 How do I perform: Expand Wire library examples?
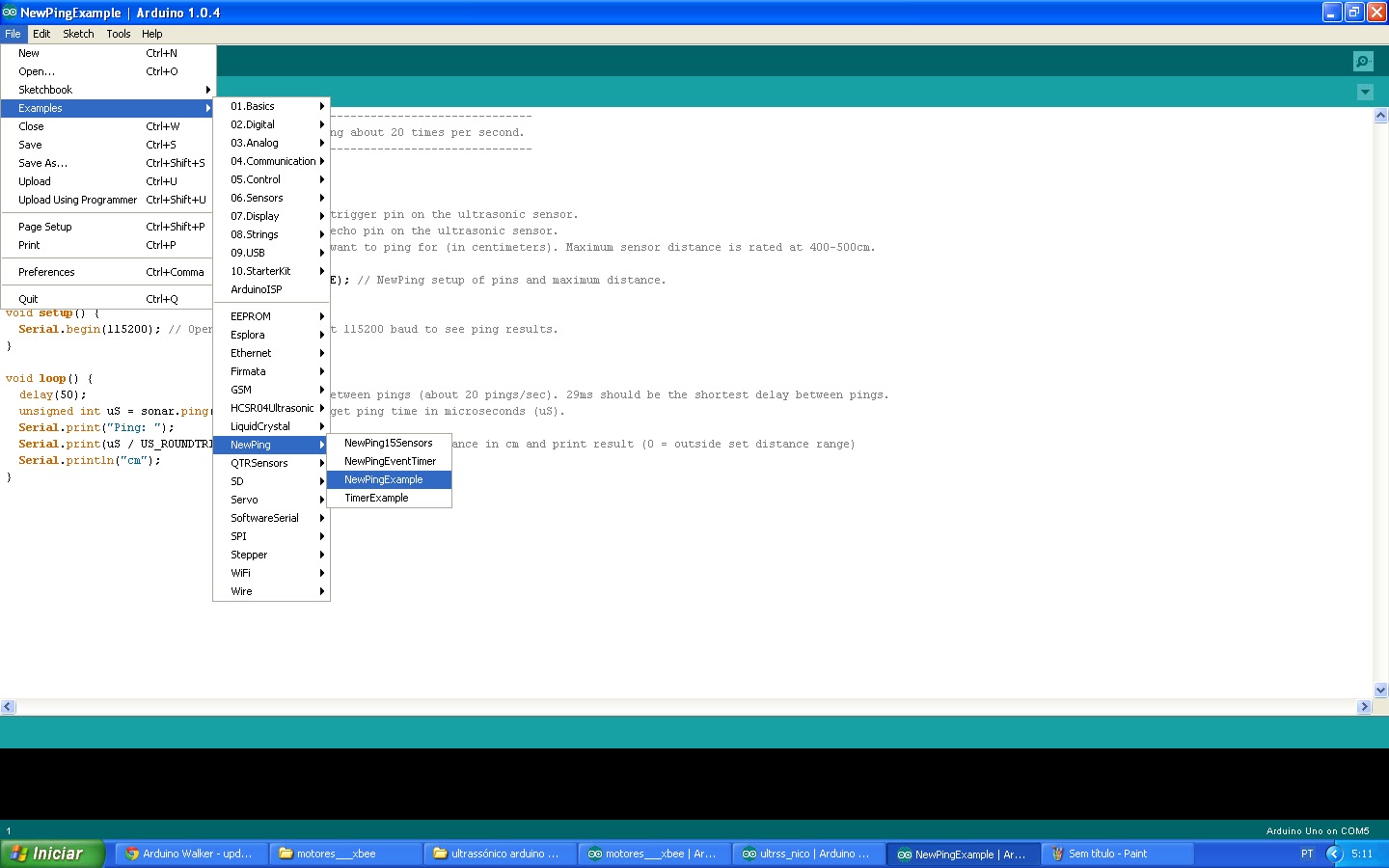point(271,591)
